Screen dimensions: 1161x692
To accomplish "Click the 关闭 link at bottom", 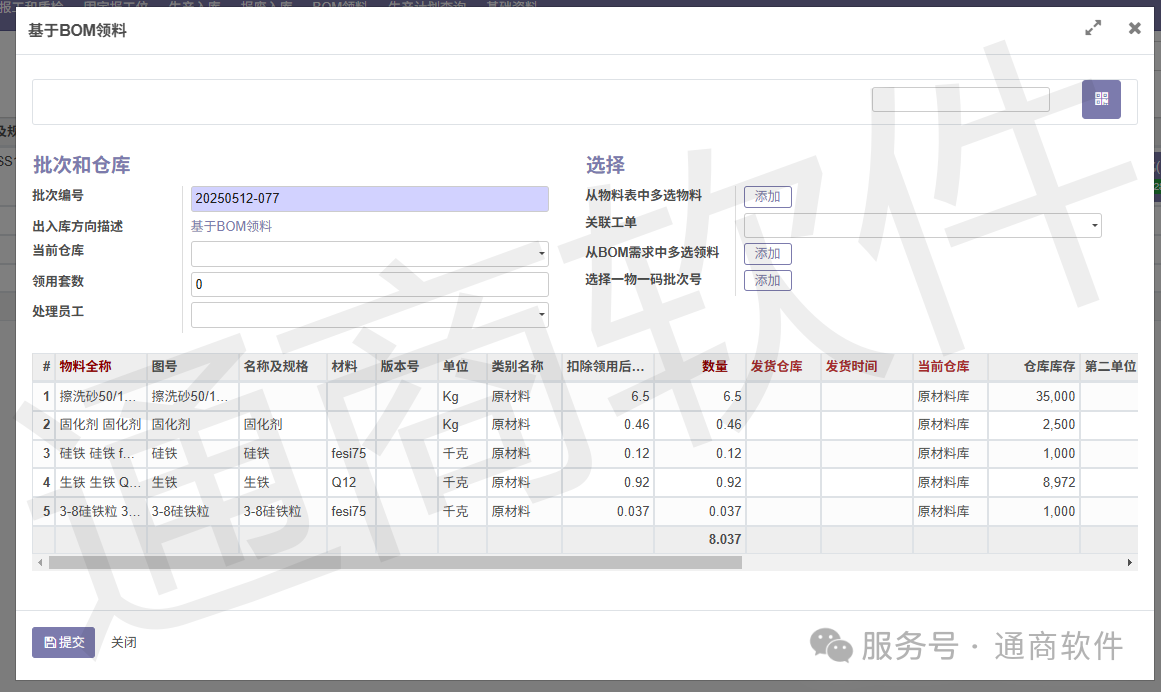I will pyautogui.click(x=124, y=642).
